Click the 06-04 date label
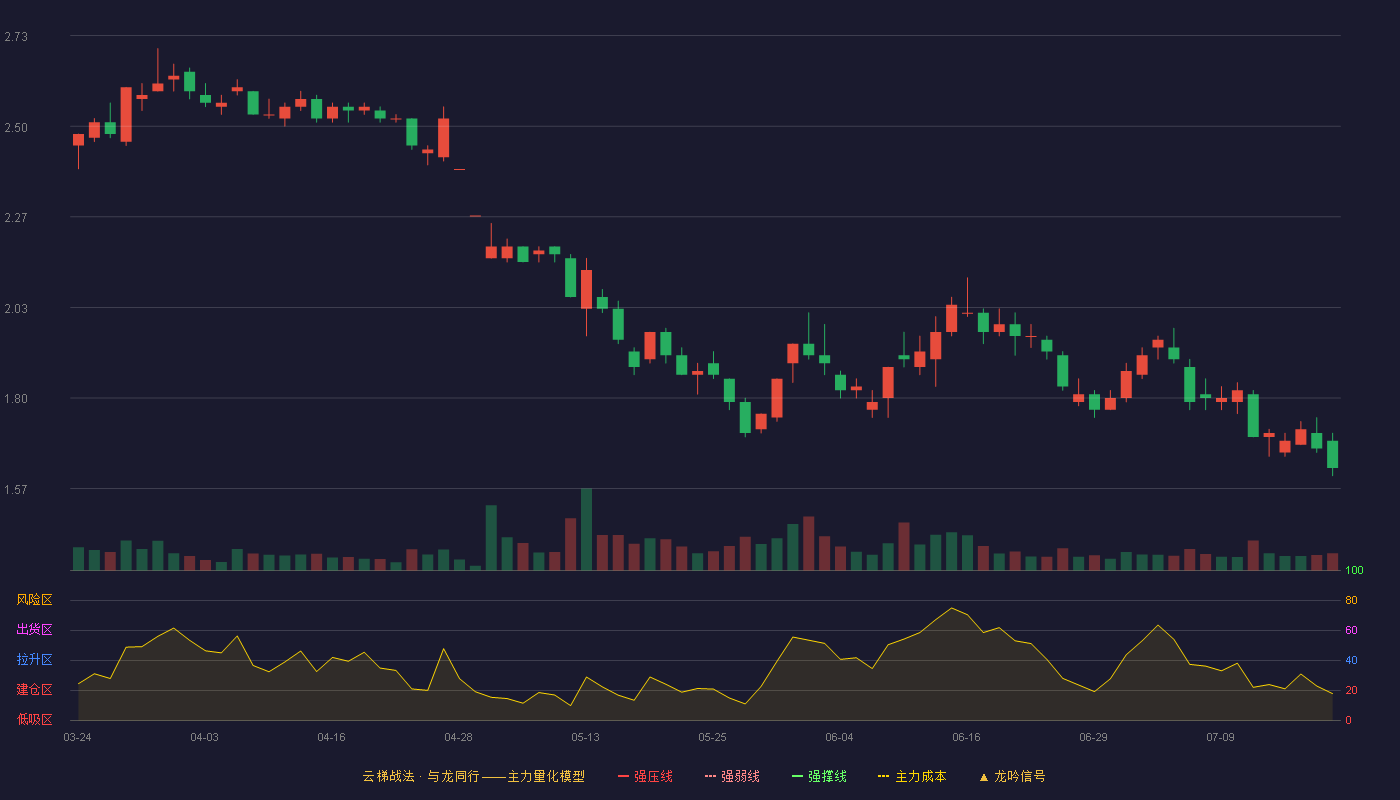1400x800 pixels. click(x=839, y=737)
